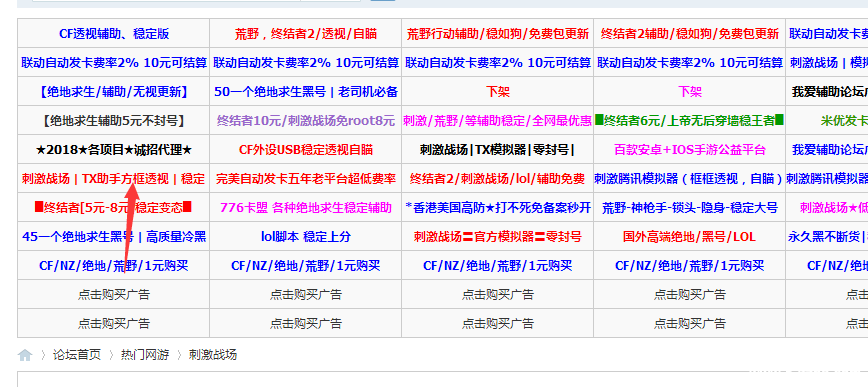Click 荒野，终结者2/透视/自瞄 ad link

(x=306, y=34)
